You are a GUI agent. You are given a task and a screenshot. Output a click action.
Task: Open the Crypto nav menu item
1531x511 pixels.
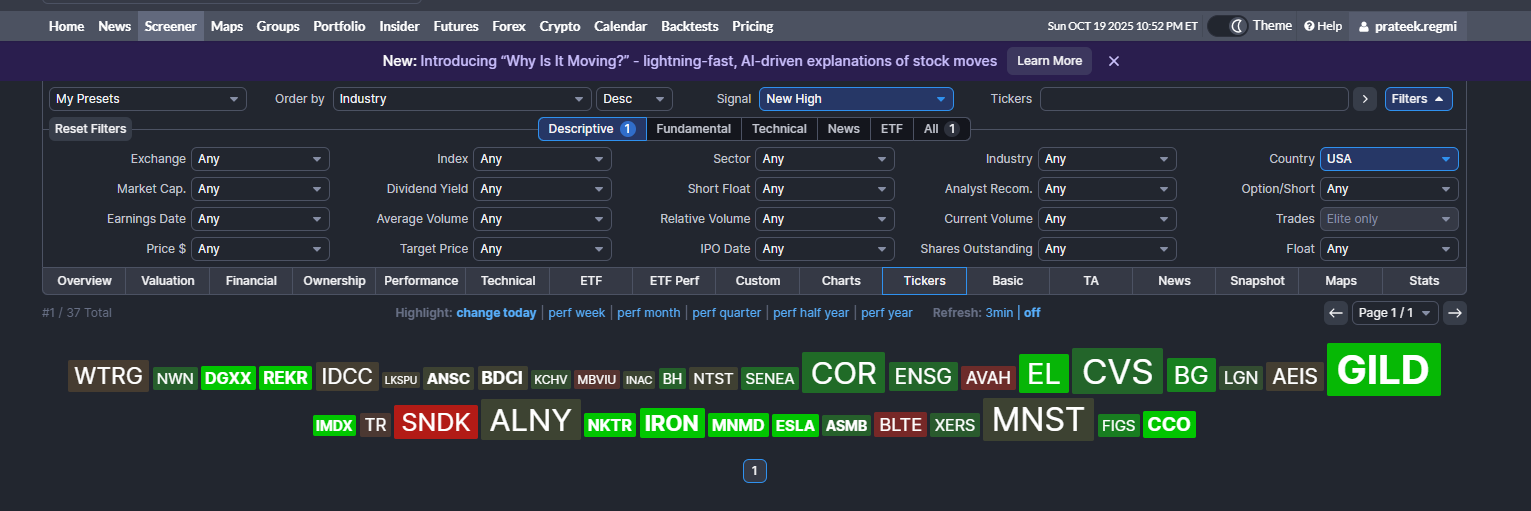tap(560, 26)
